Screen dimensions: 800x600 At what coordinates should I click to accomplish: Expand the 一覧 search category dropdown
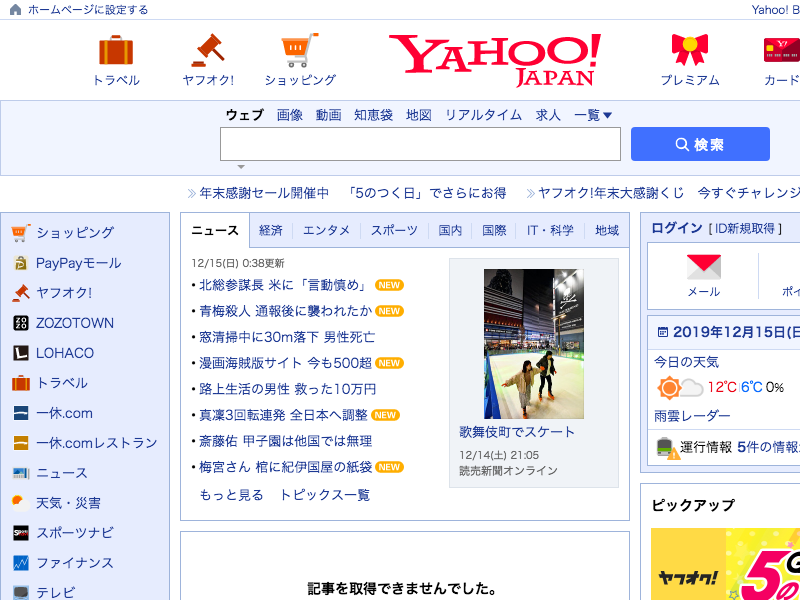pos(593,115)
